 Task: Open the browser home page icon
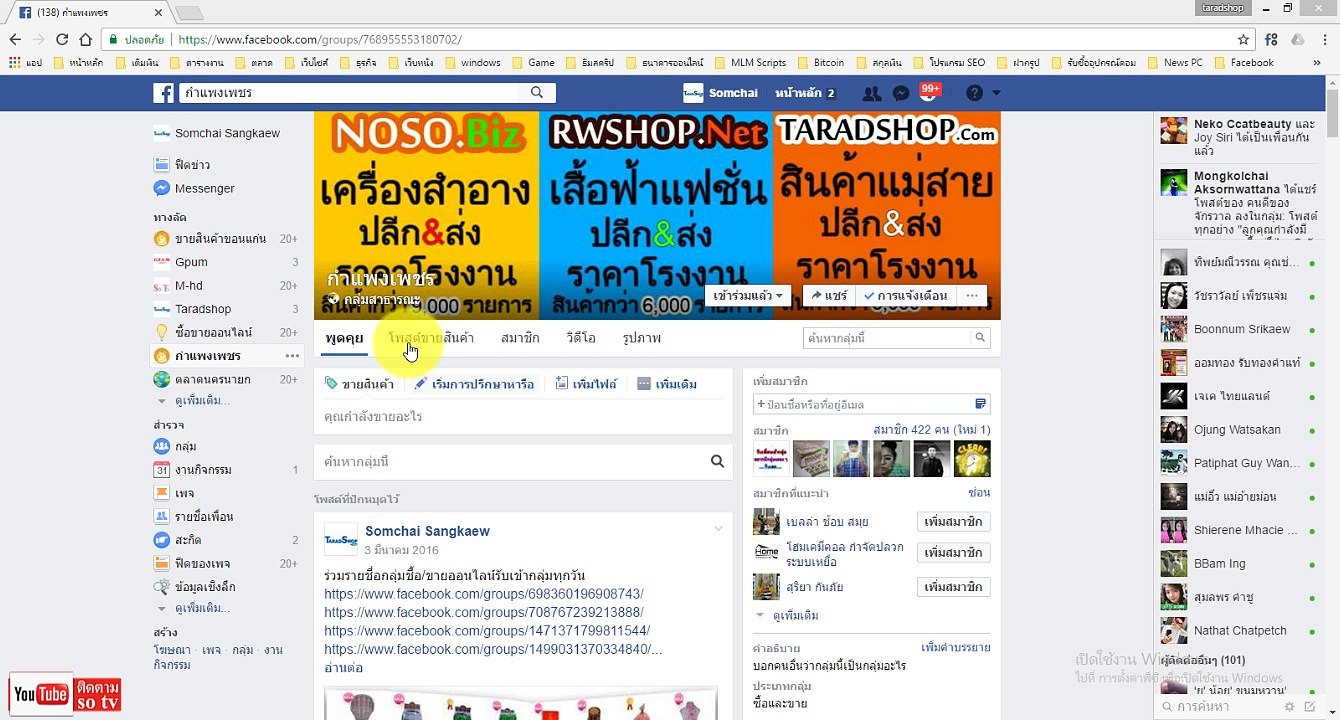[x=86, y=40]
